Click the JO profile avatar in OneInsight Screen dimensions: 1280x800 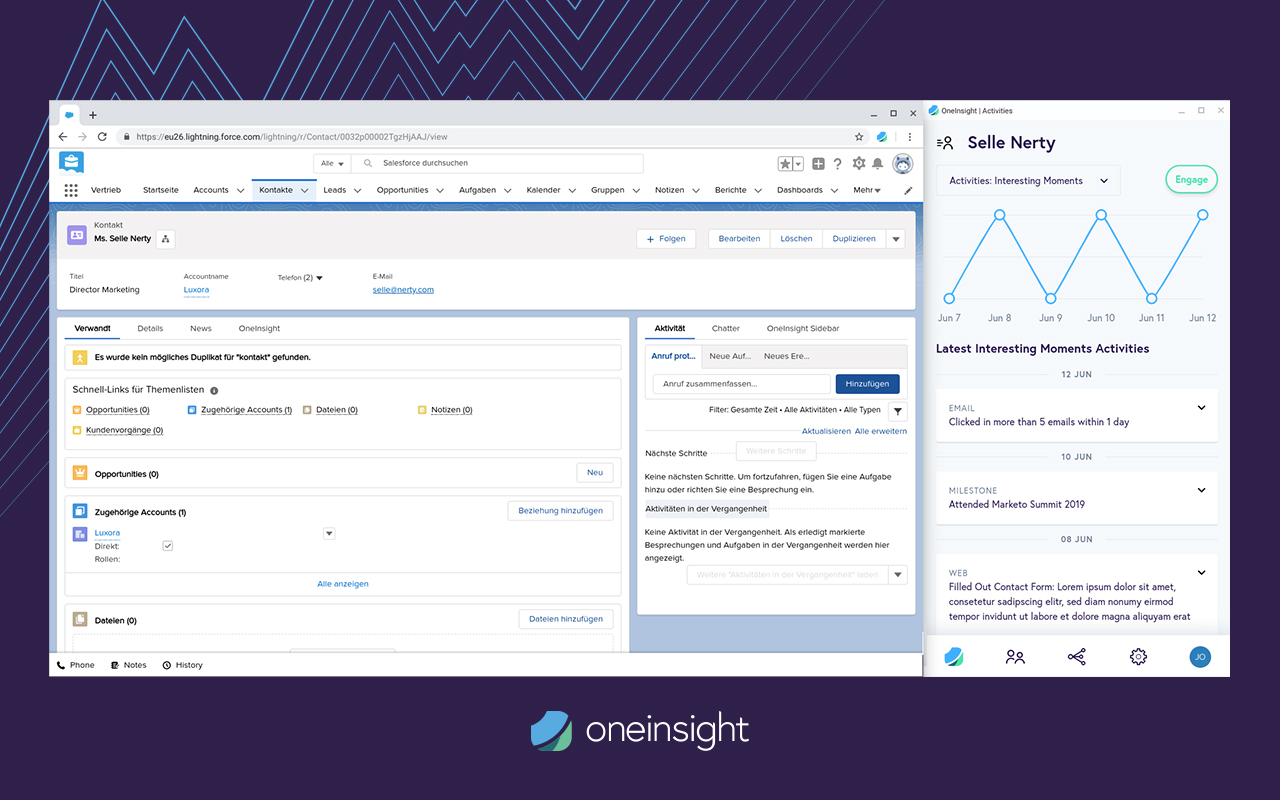pos(1199,657)
